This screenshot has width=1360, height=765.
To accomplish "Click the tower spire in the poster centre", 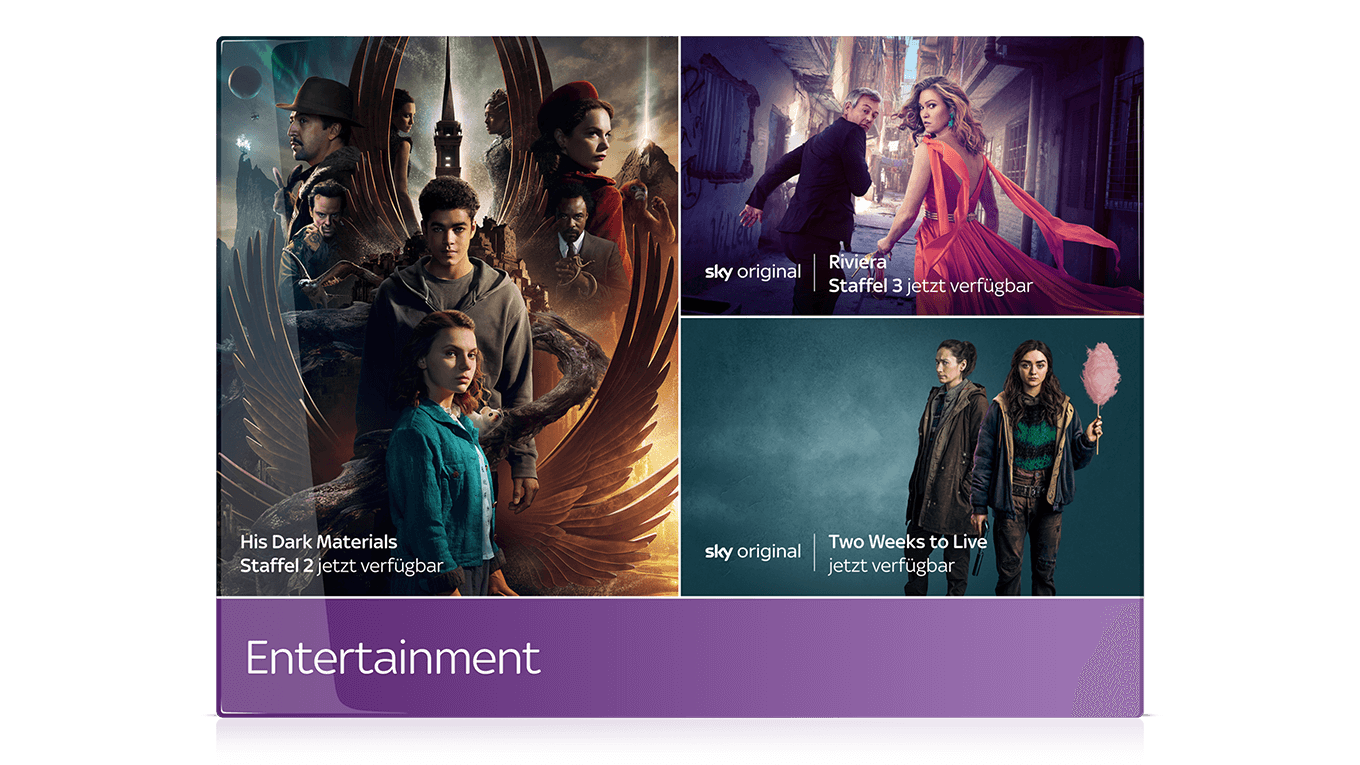I will tap(447, 120).
